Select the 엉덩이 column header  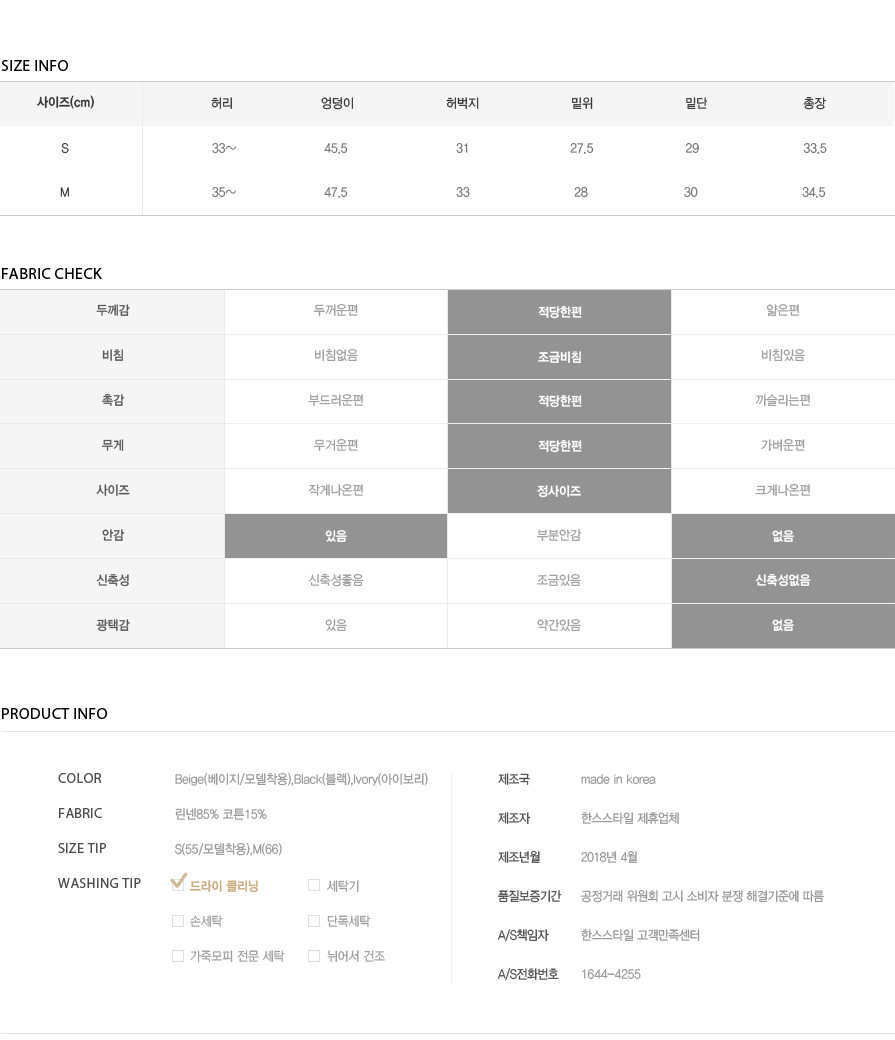337,103
